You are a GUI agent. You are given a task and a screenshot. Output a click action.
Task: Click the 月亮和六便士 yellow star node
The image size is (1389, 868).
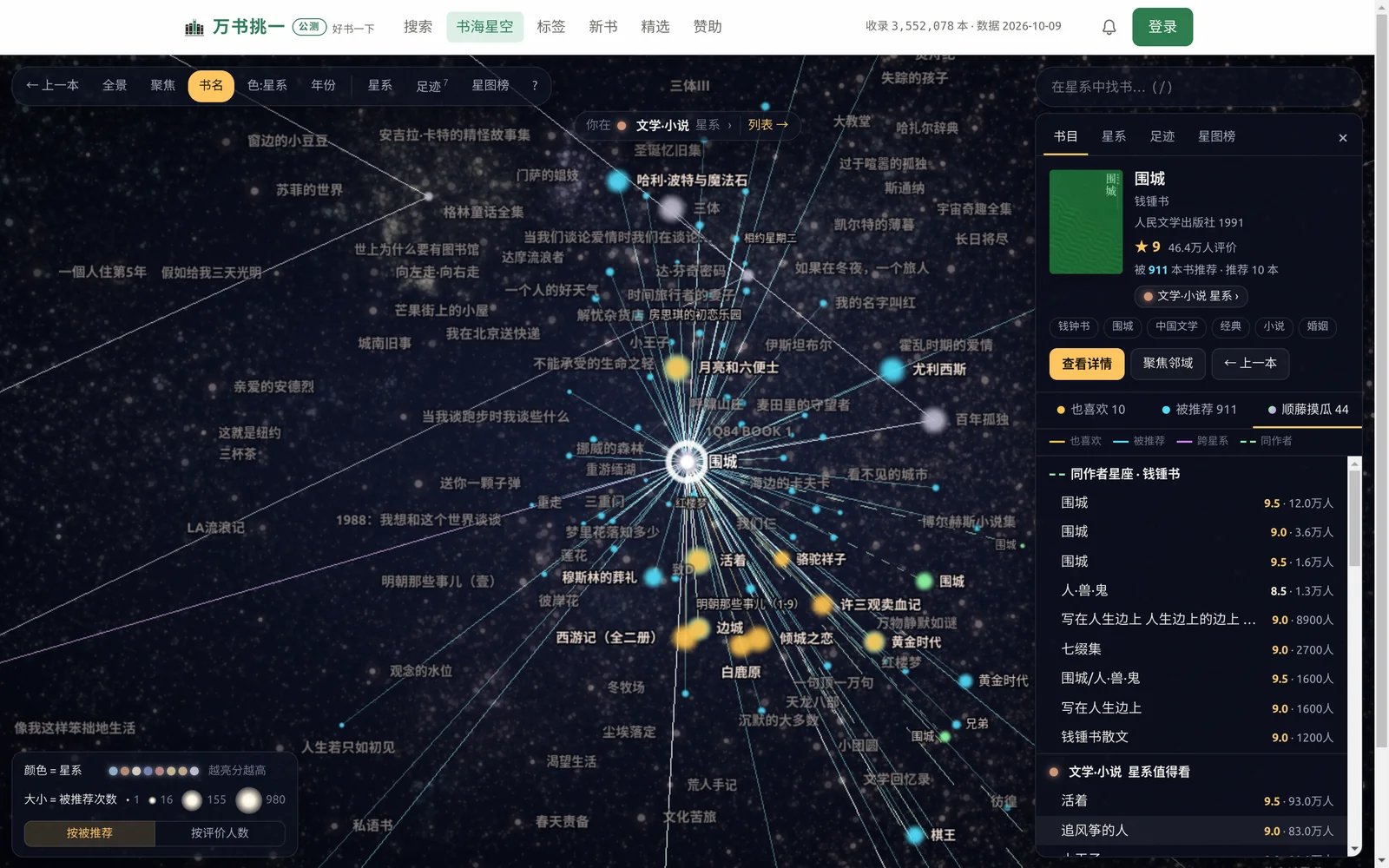pos(677,368)
